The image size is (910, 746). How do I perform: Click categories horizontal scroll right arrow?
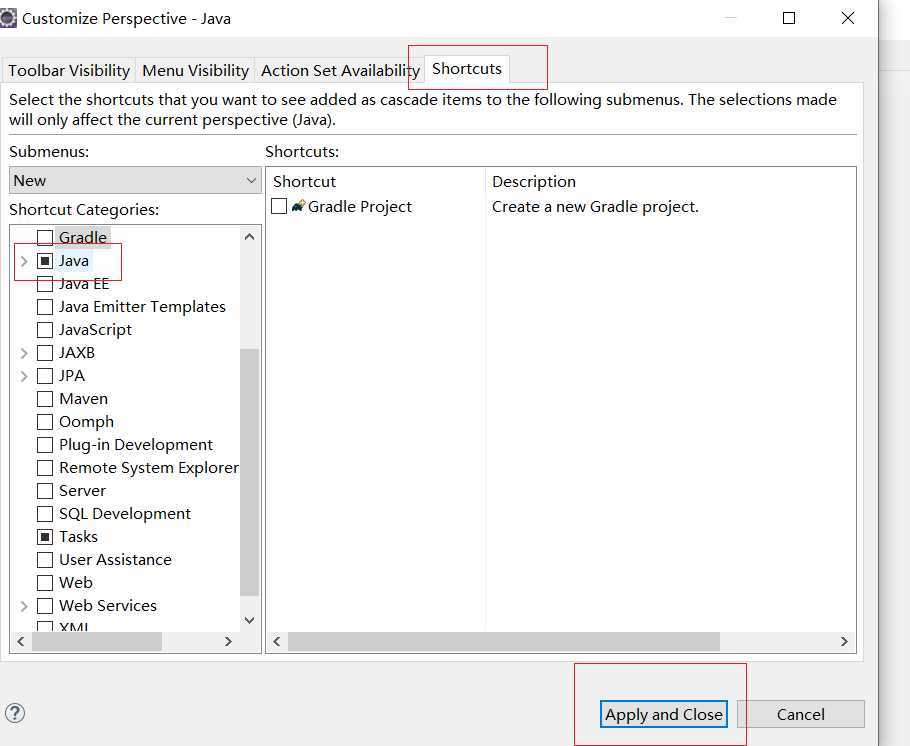[228, 642]
